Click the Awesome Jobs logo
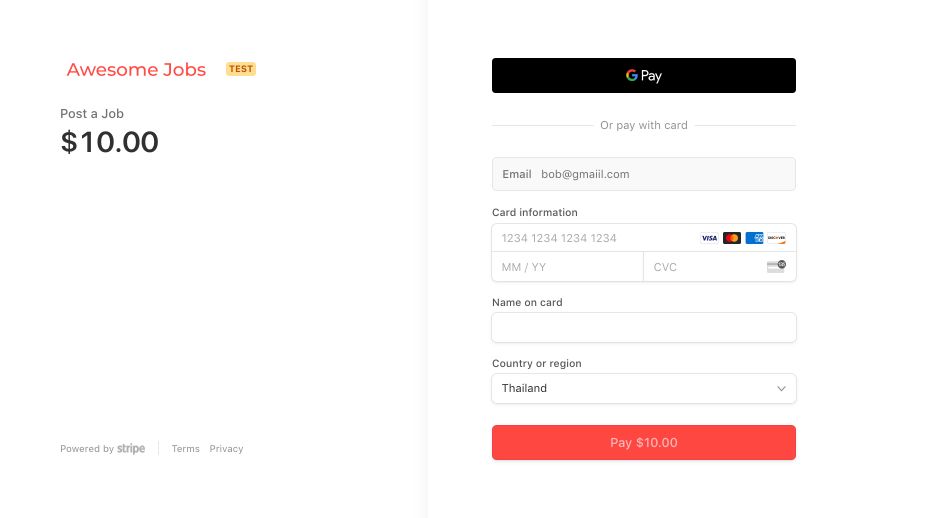932x518 pixels. (136, 70)
